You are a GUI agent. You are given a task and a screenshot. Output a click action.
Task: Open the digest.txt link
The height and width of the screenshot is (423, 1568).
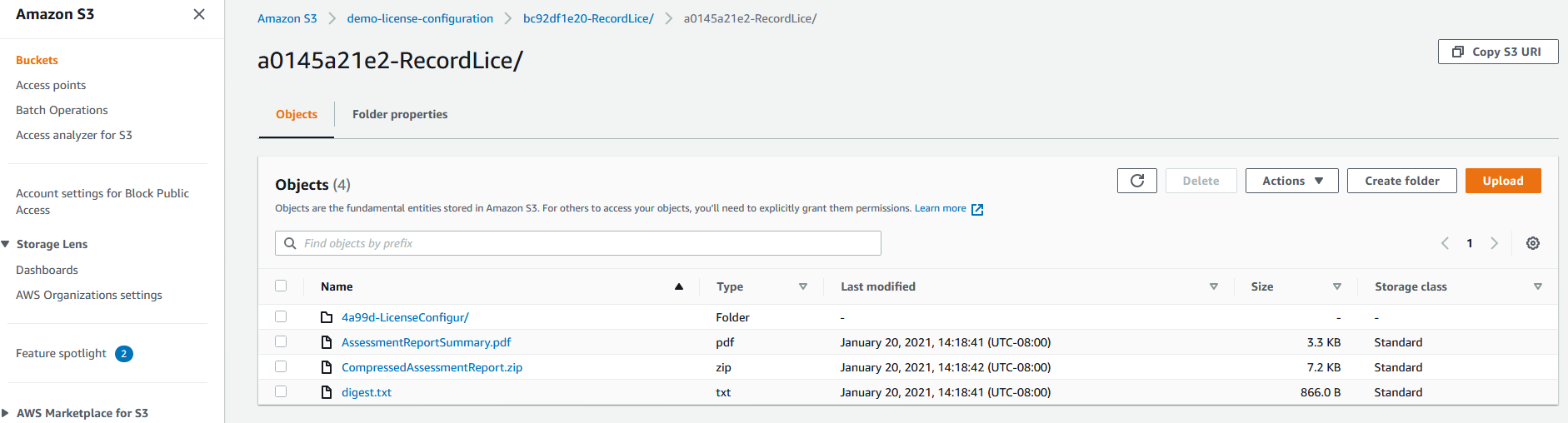pos(367,392)
